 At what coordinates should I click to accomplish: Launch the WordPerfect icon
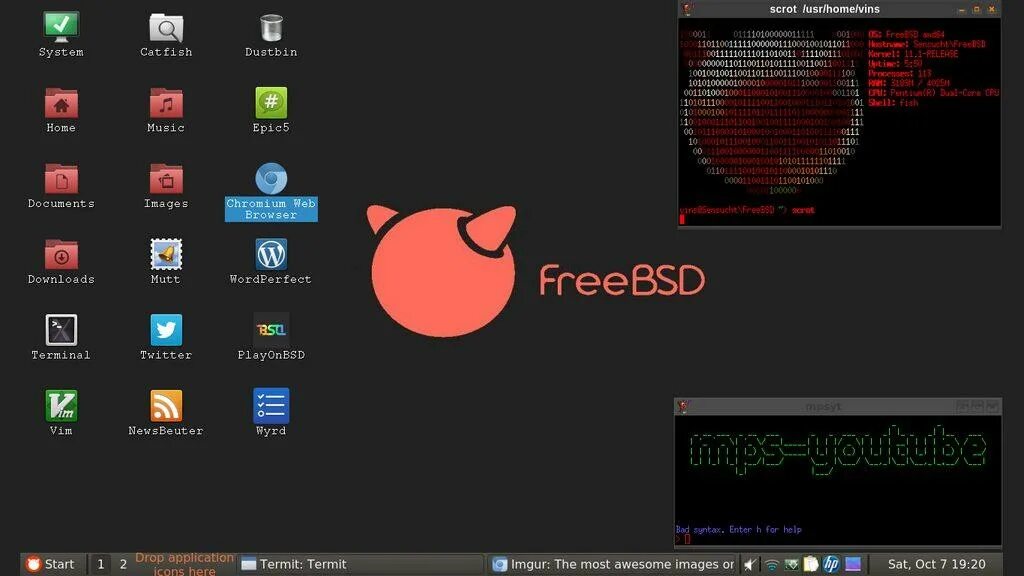click(x=271, y=262)
